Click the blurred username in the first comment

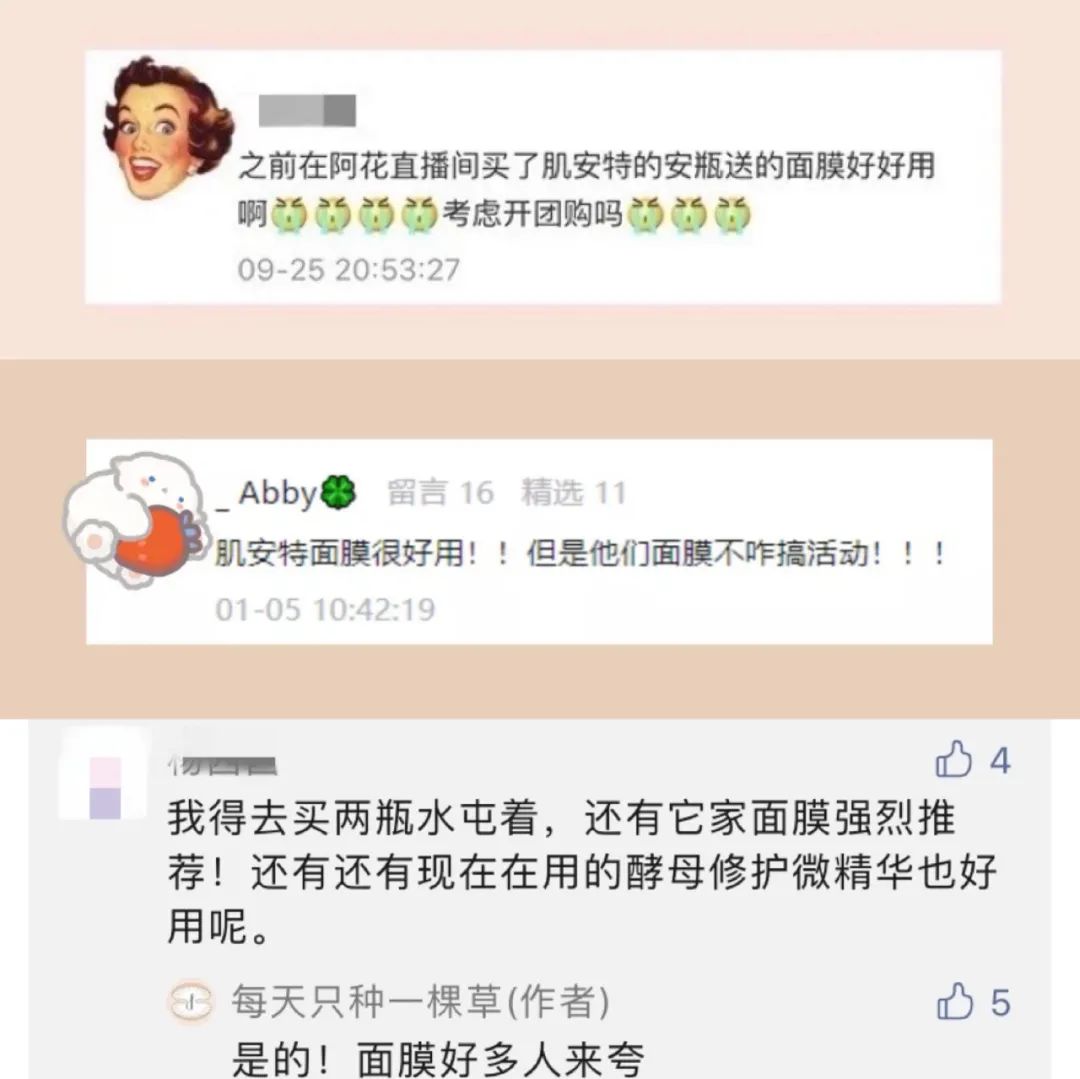[x=307, y=111]
